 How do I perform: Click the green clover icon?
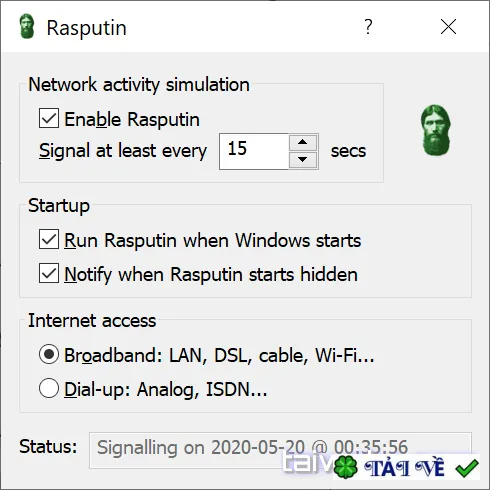346,467
